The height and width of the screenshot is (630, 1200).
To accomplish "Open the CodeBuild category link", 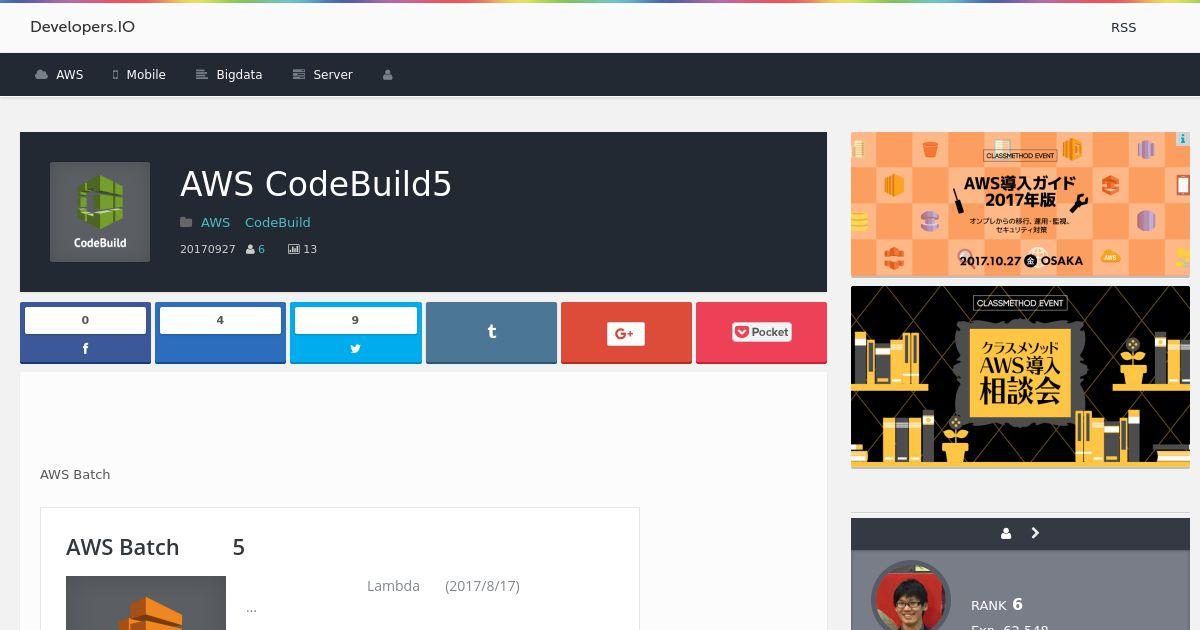I will [x=277, y=222].
